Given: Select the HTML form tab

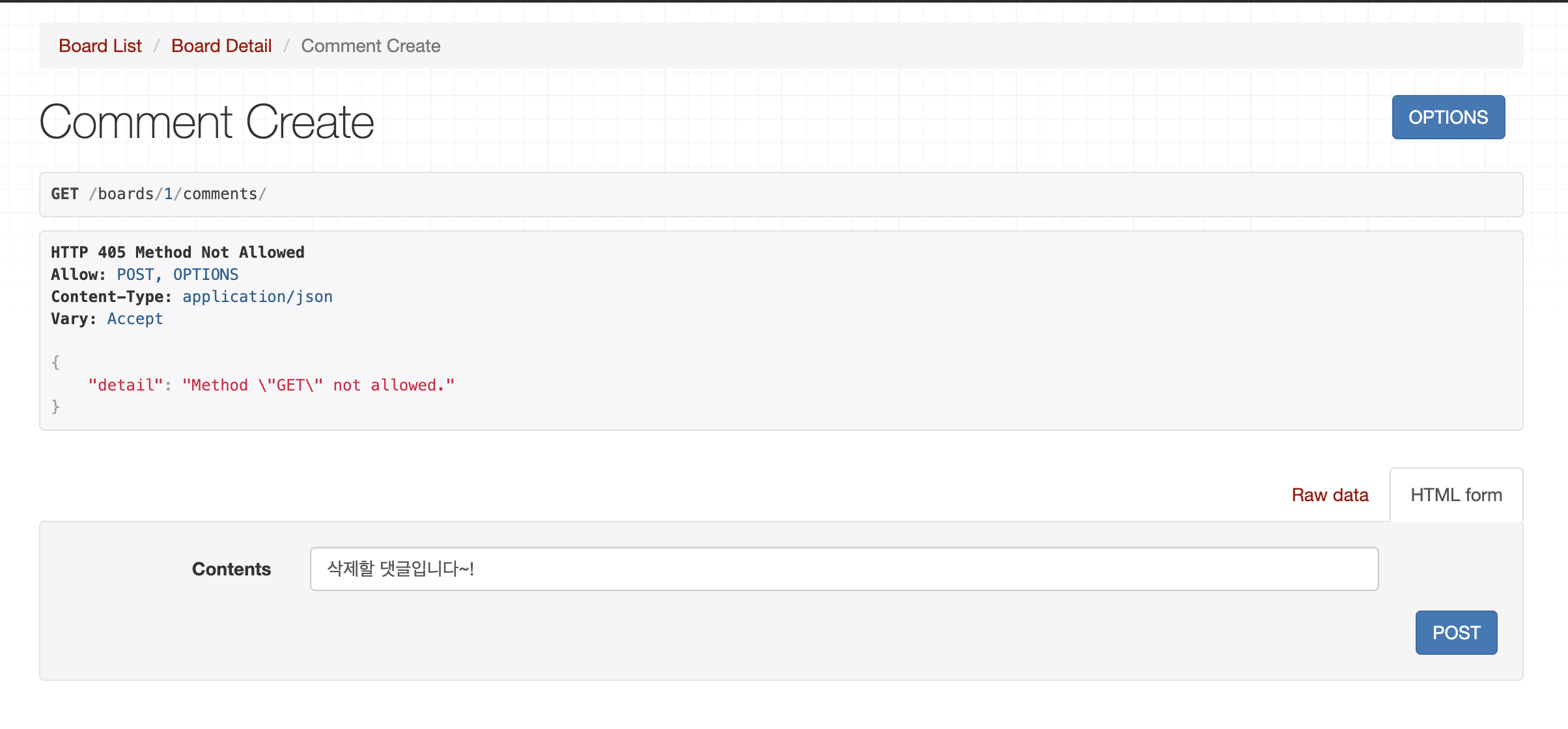Looking at the screenshot, I should pyautogui.click(x=1456, y=495).
